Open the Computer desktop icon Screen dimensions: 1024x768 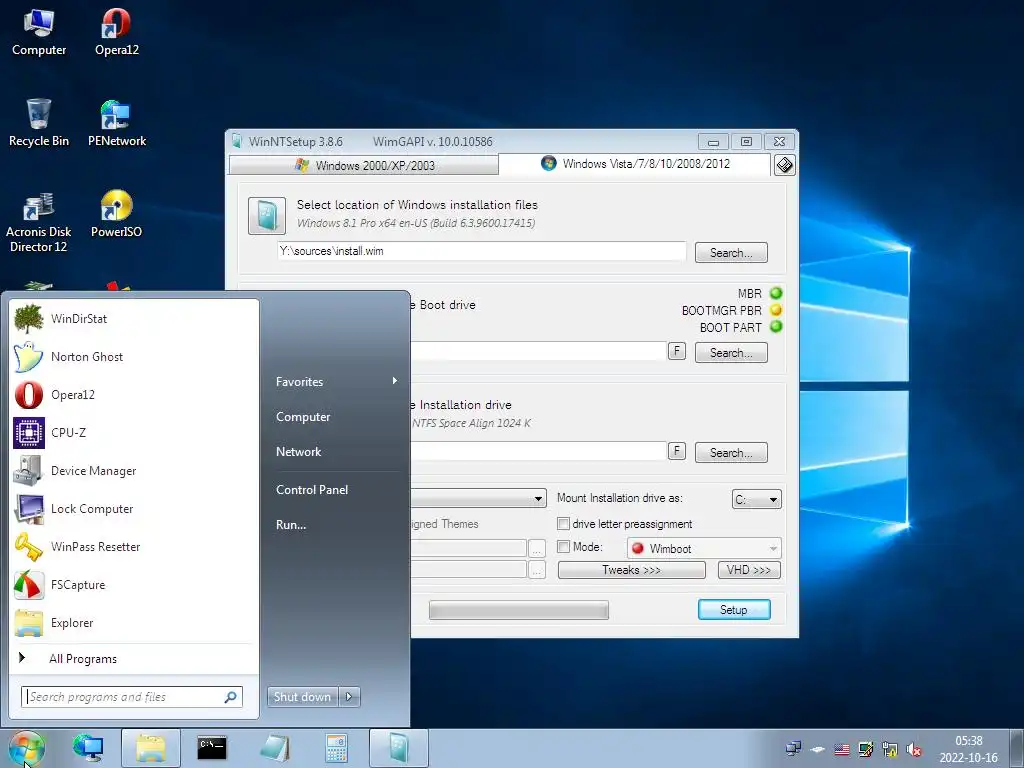(x=39, y=33)
